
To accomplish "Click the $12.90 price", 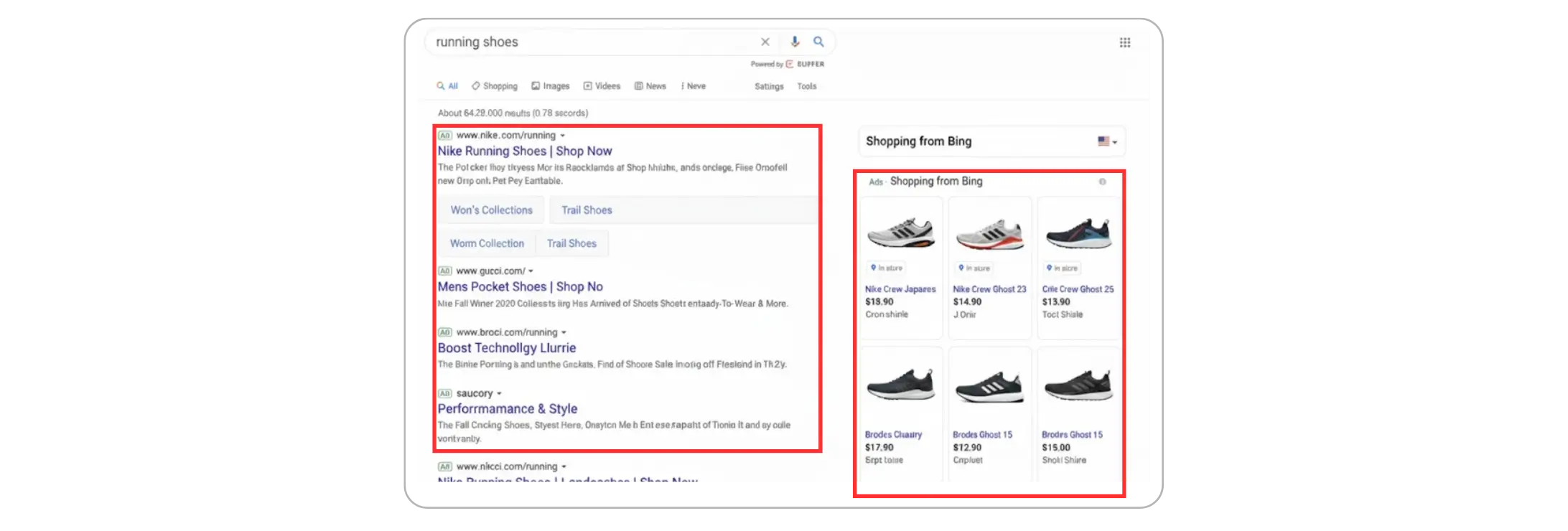I will (x=967, y=448).
